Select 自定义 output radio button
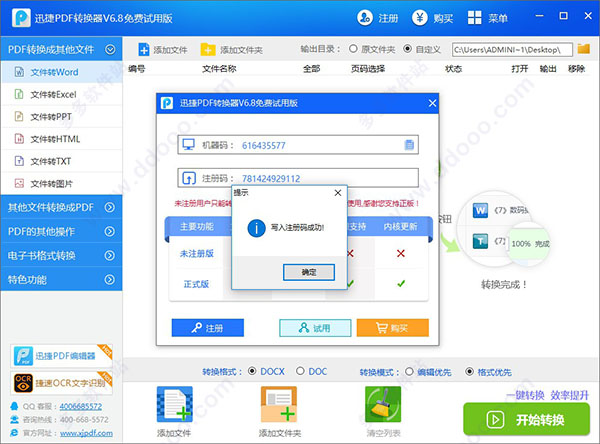The height and width of the screenshot is (444, 600). click(408, 49)
